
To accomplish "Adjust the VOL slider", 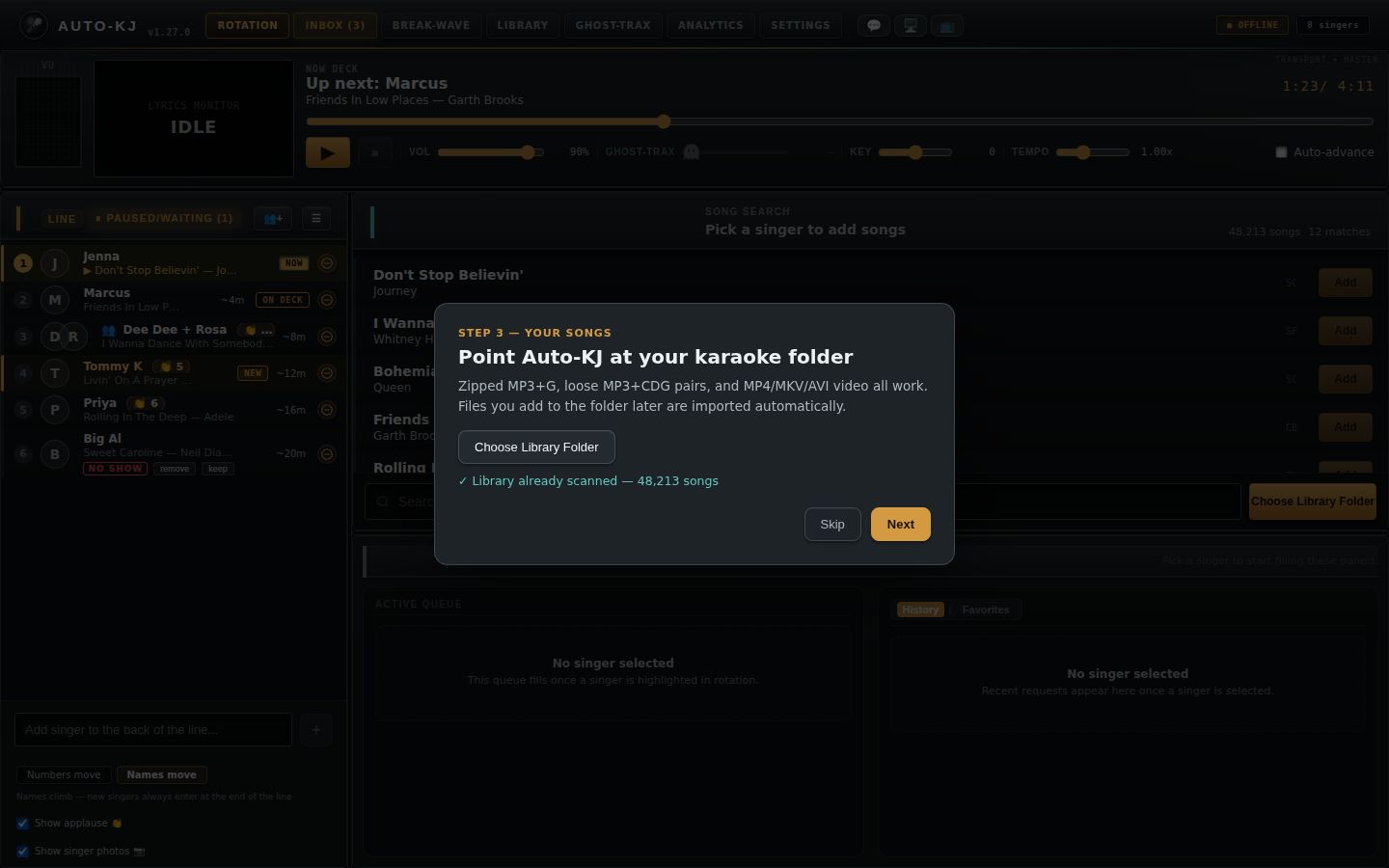I will (x=490, y=152).
